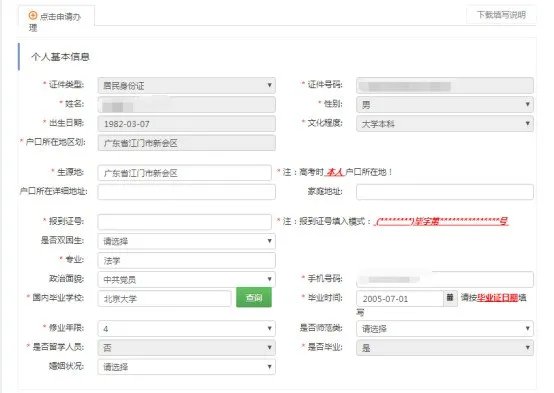
Task: Click the red 毕业证日期 link text
Action: click(x=497, y=298)
